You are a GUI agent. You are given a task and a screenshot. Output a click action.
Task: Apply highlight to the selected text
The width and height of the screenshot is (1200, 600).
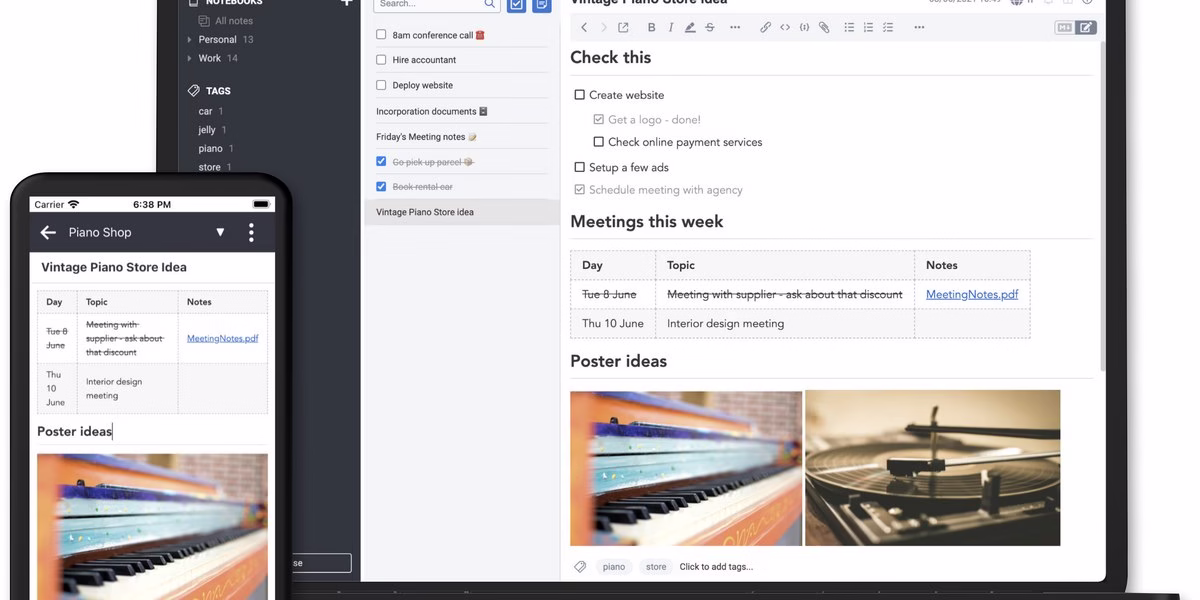point(690,27)
